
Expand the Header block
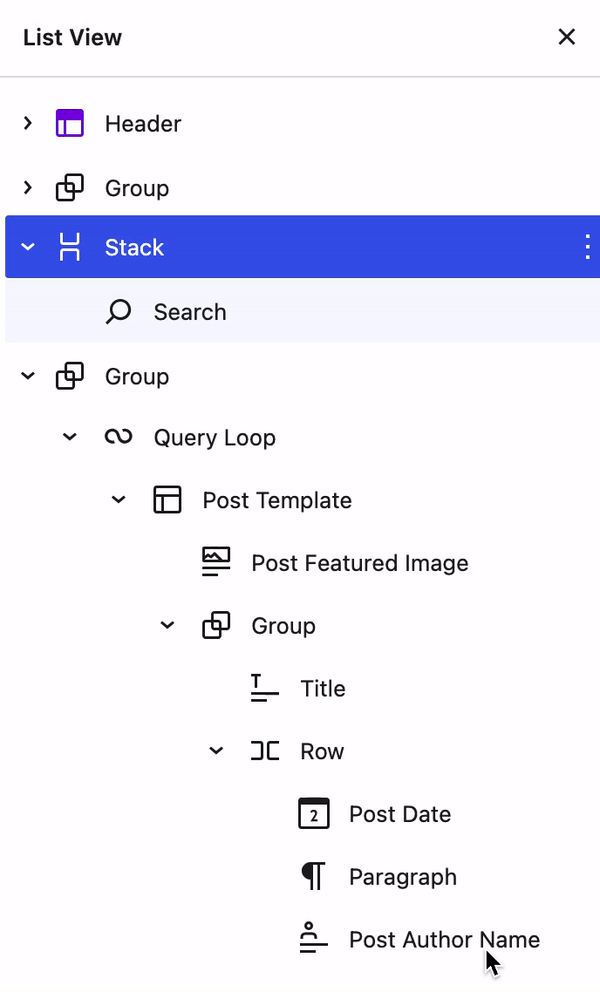pyautogui.click(x=28, y=124)
